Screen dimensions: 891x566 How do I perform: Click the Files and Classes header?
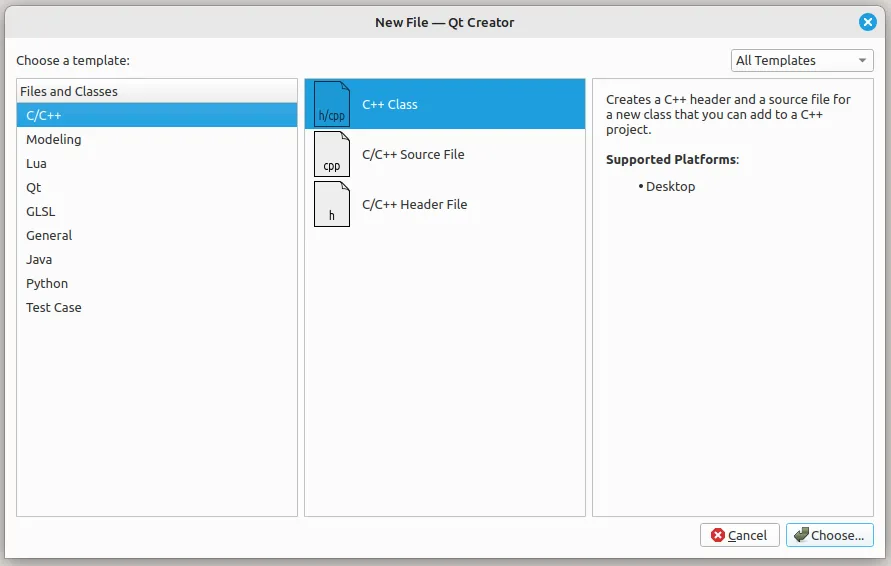coord(157,91)
